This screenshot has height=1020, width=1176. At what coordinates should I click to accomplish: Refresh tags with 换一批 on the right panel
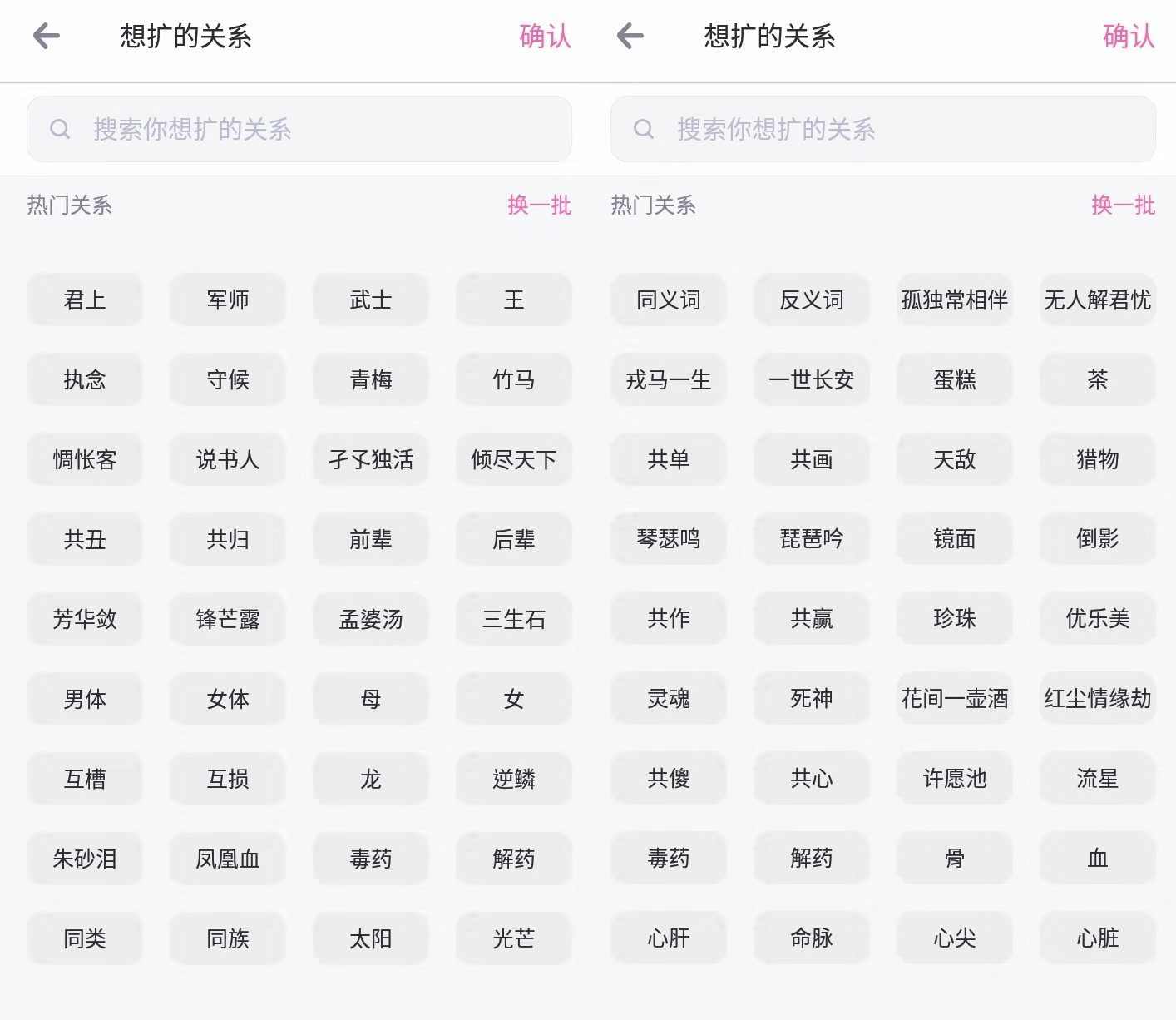coord(1124,205)
